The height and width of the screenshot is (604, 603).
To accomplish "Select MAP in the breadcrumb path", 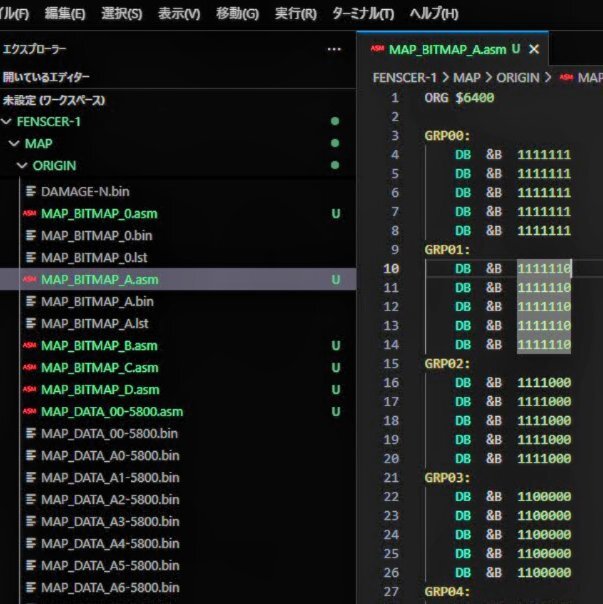I will 467,78.
